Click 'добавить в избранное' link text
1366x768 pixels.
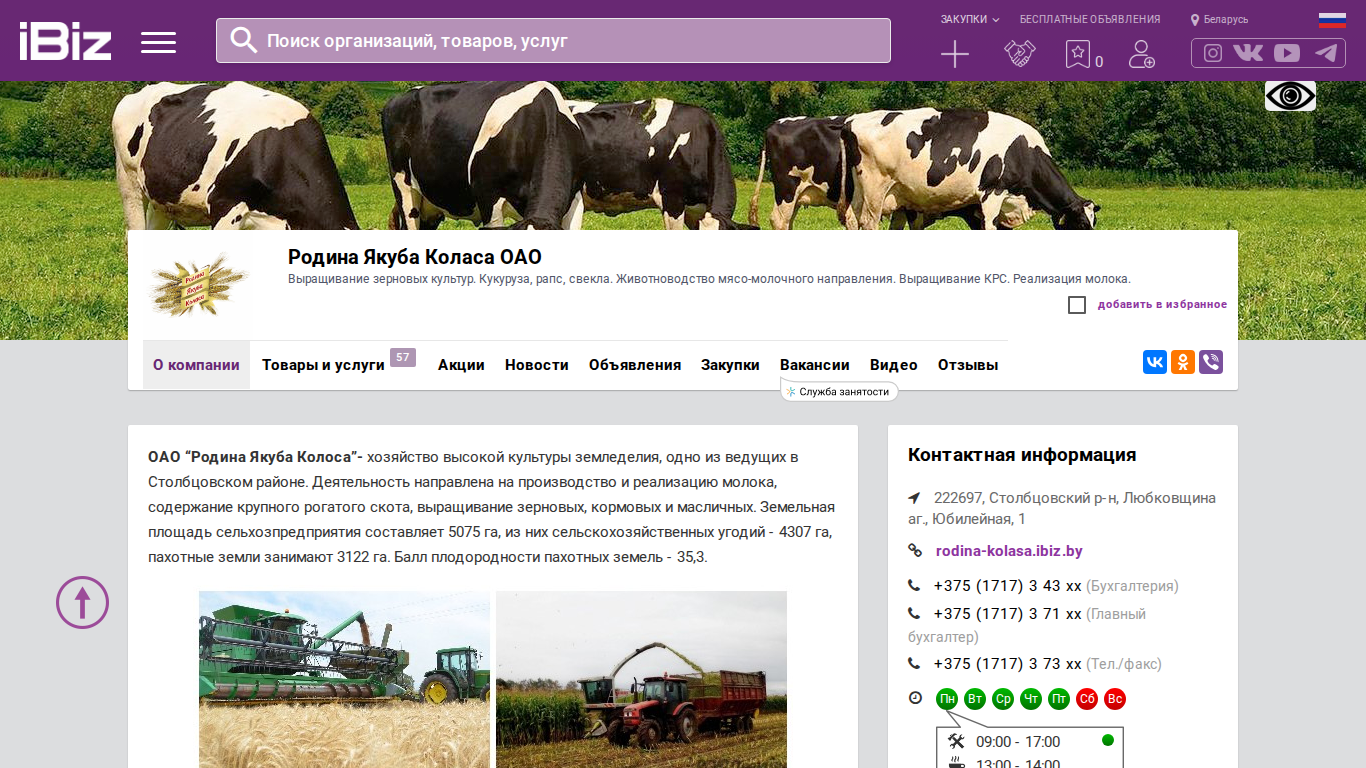click(1162, 305)
